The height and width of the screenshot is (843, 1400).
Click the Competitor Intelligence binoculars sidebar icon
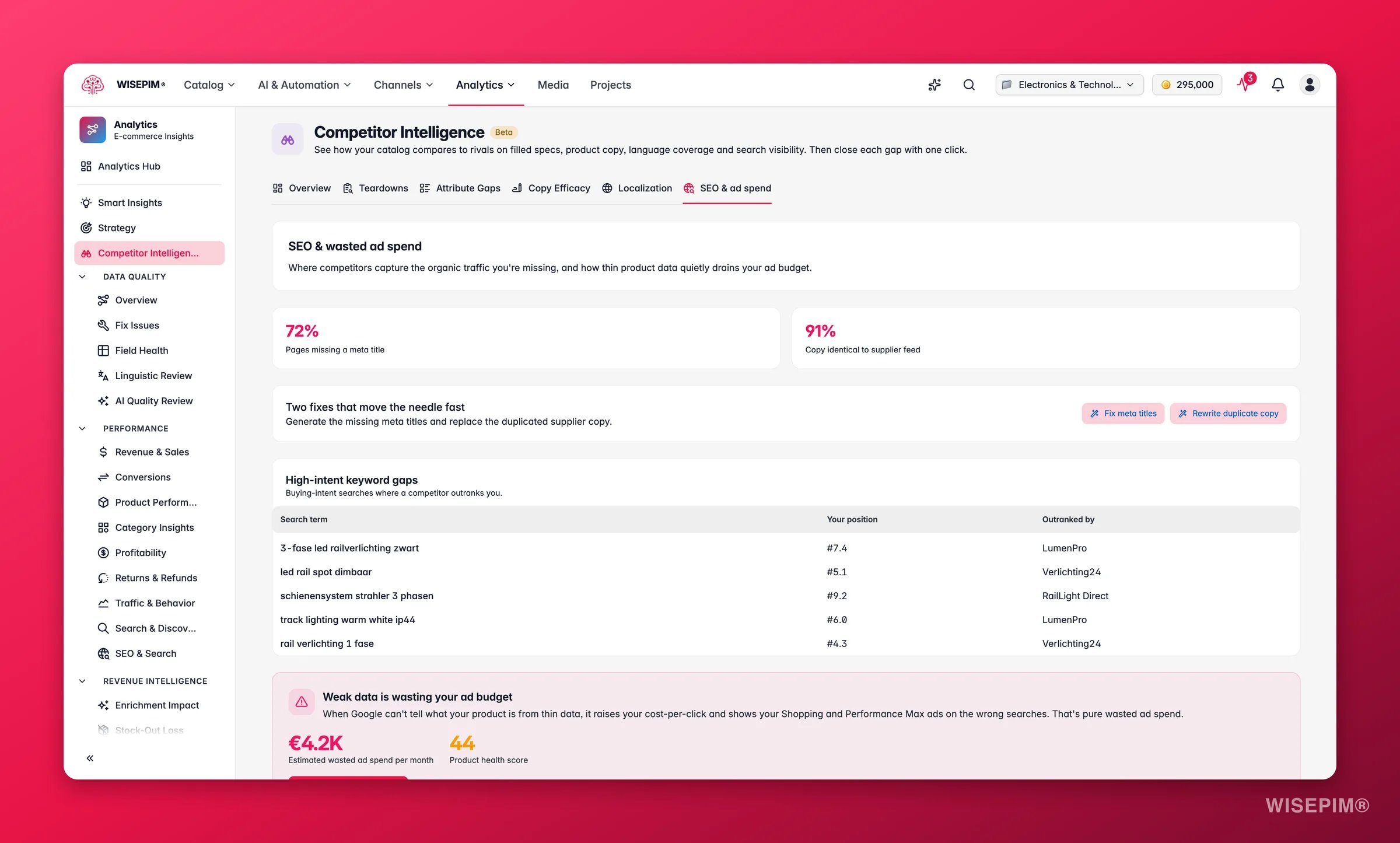[x=86, y=253]
